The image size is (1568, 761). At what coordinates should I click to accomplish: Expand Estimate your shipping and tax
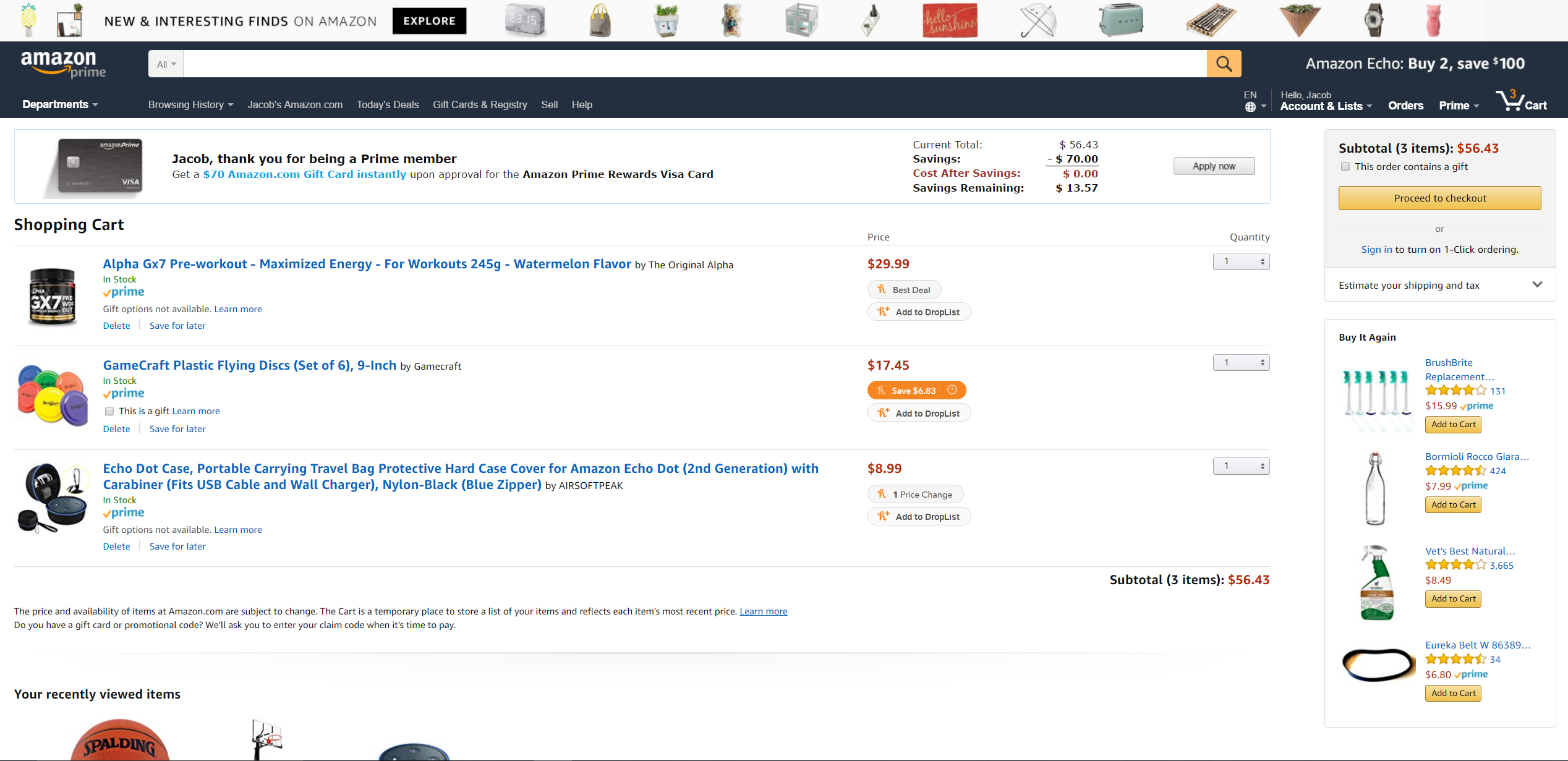[x=1439, y=285]
